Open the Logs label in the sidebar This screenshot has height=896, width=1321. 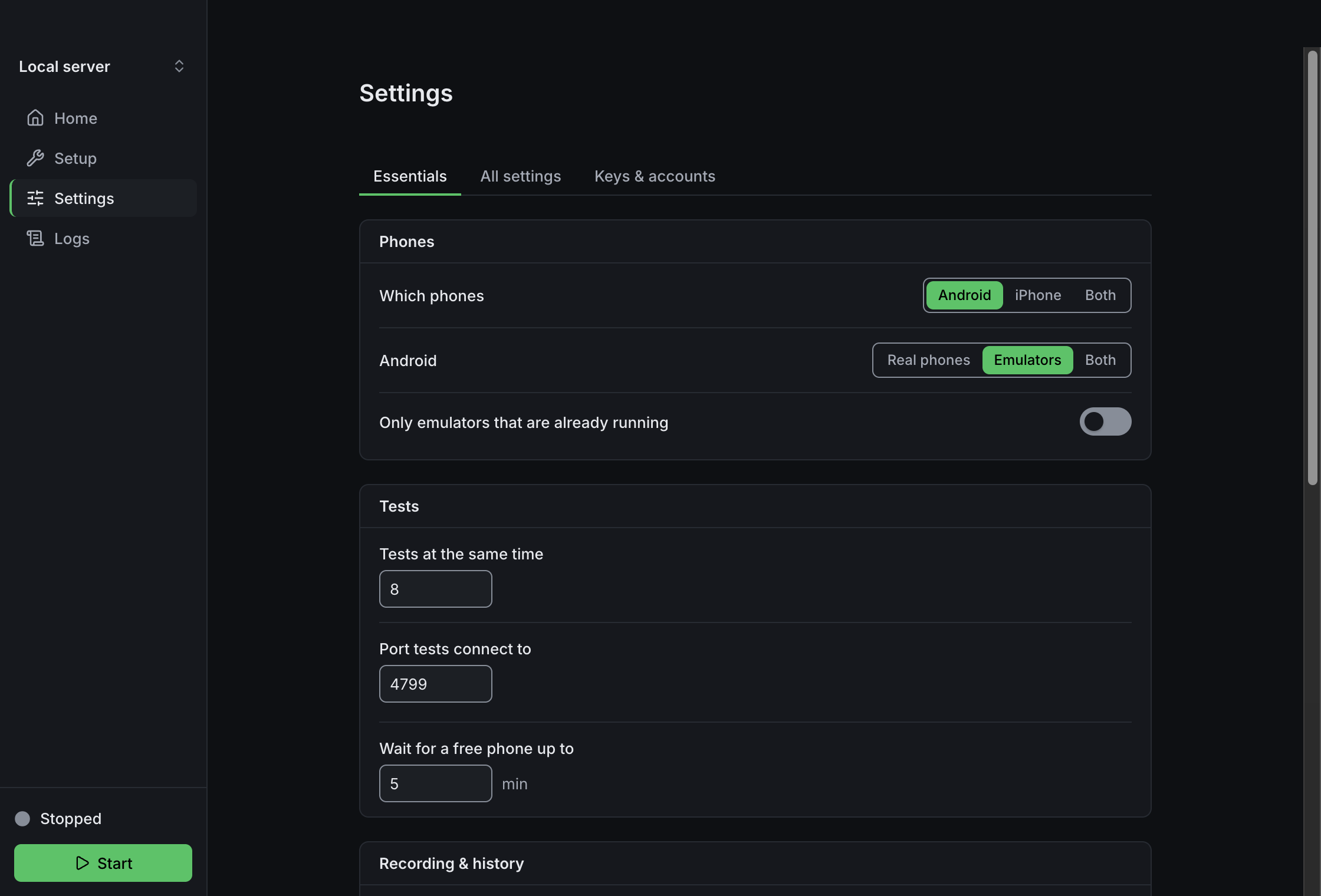pos(72,238)
